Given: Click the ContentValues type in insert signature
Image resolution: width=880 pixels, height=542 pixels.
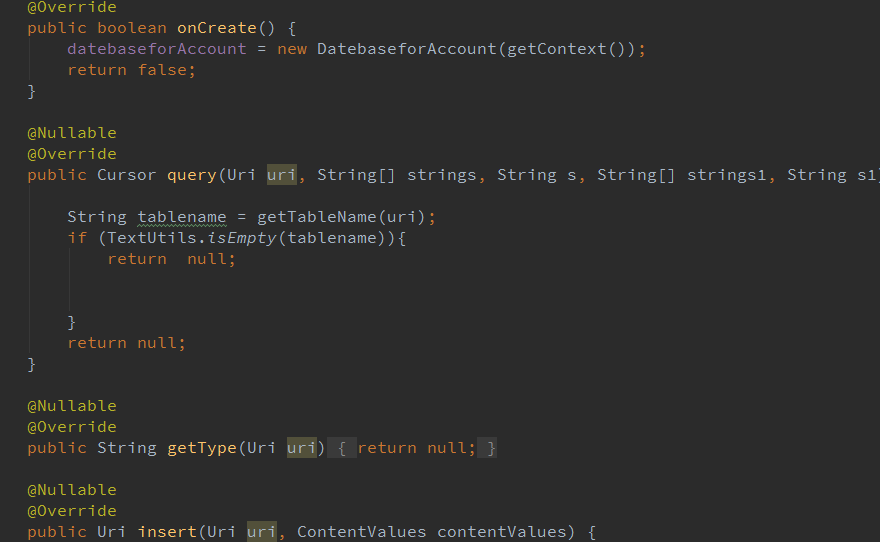Looking at the screenshot, I should coord(361,532).
